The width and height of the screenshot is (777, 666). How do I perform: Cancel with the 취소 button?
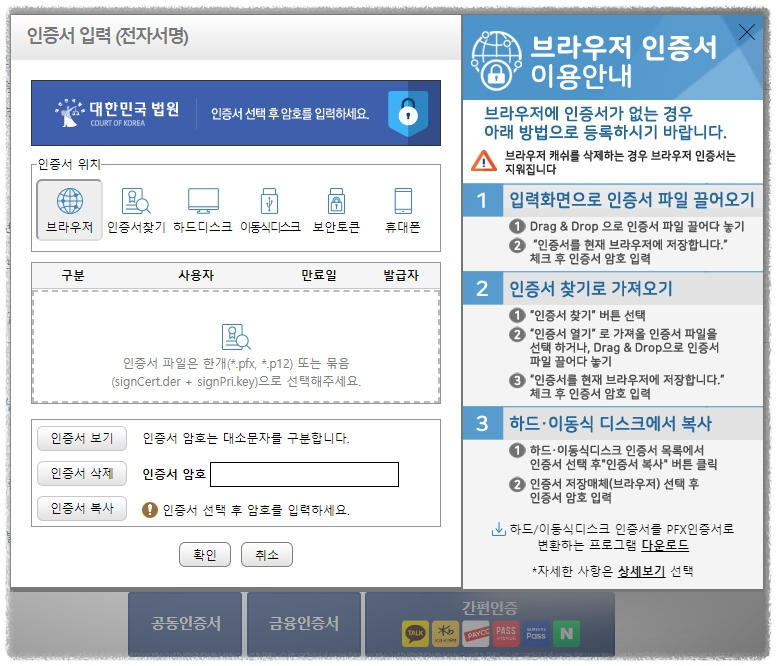coord(267,555)
